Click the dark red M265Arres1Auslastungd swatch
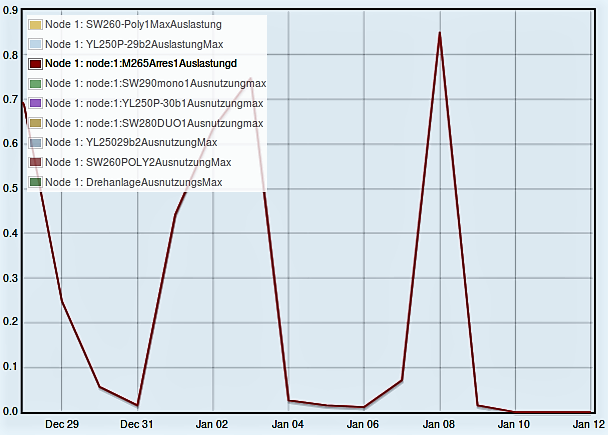 [x=36, y=64]
